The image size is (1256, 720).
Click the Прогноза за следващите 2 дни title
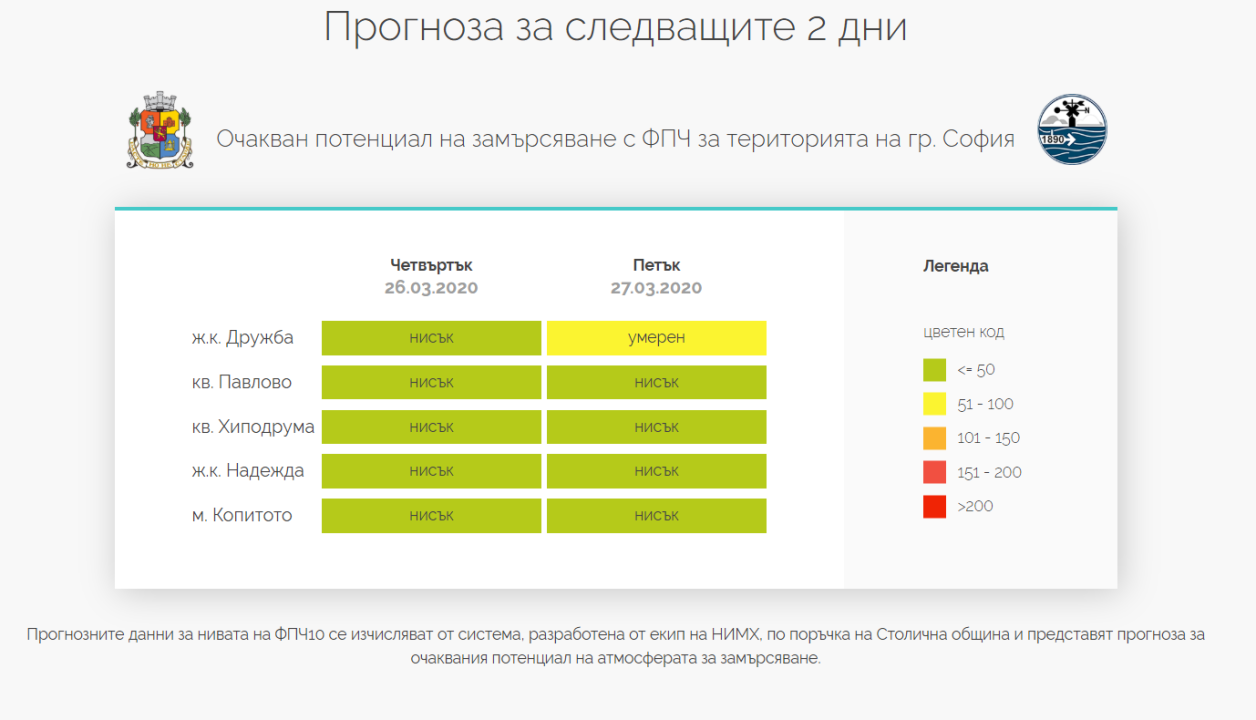[x=615, y=28]
